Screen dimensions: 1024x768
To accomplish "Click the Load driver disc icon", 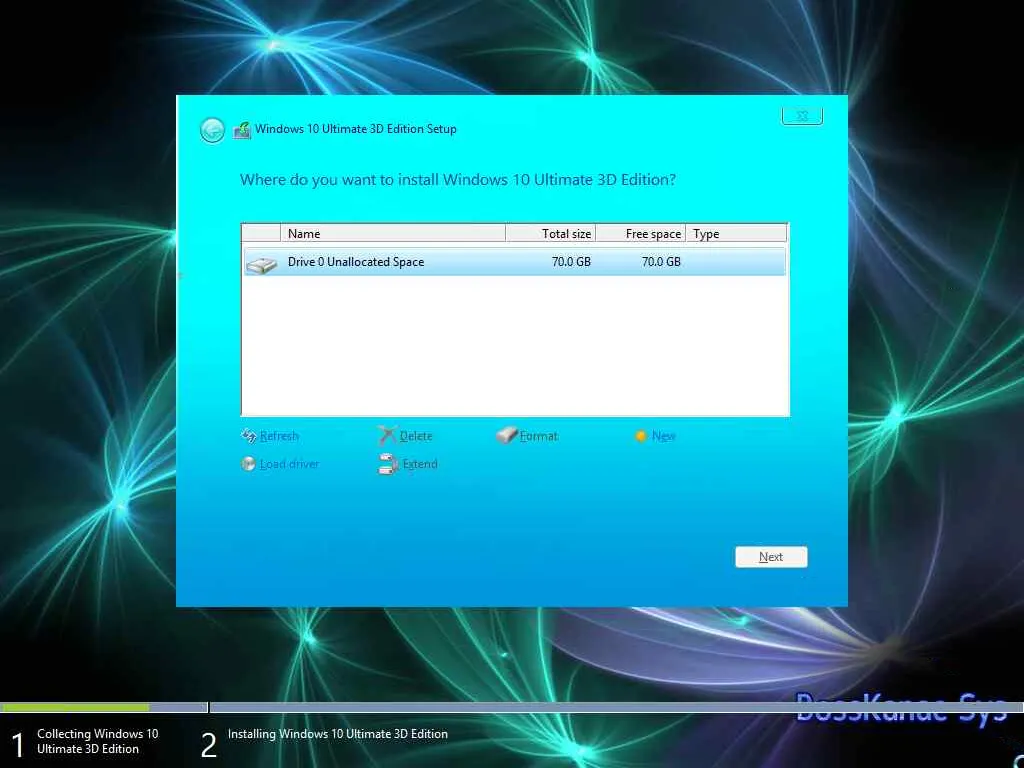I will tap(248, 464).
